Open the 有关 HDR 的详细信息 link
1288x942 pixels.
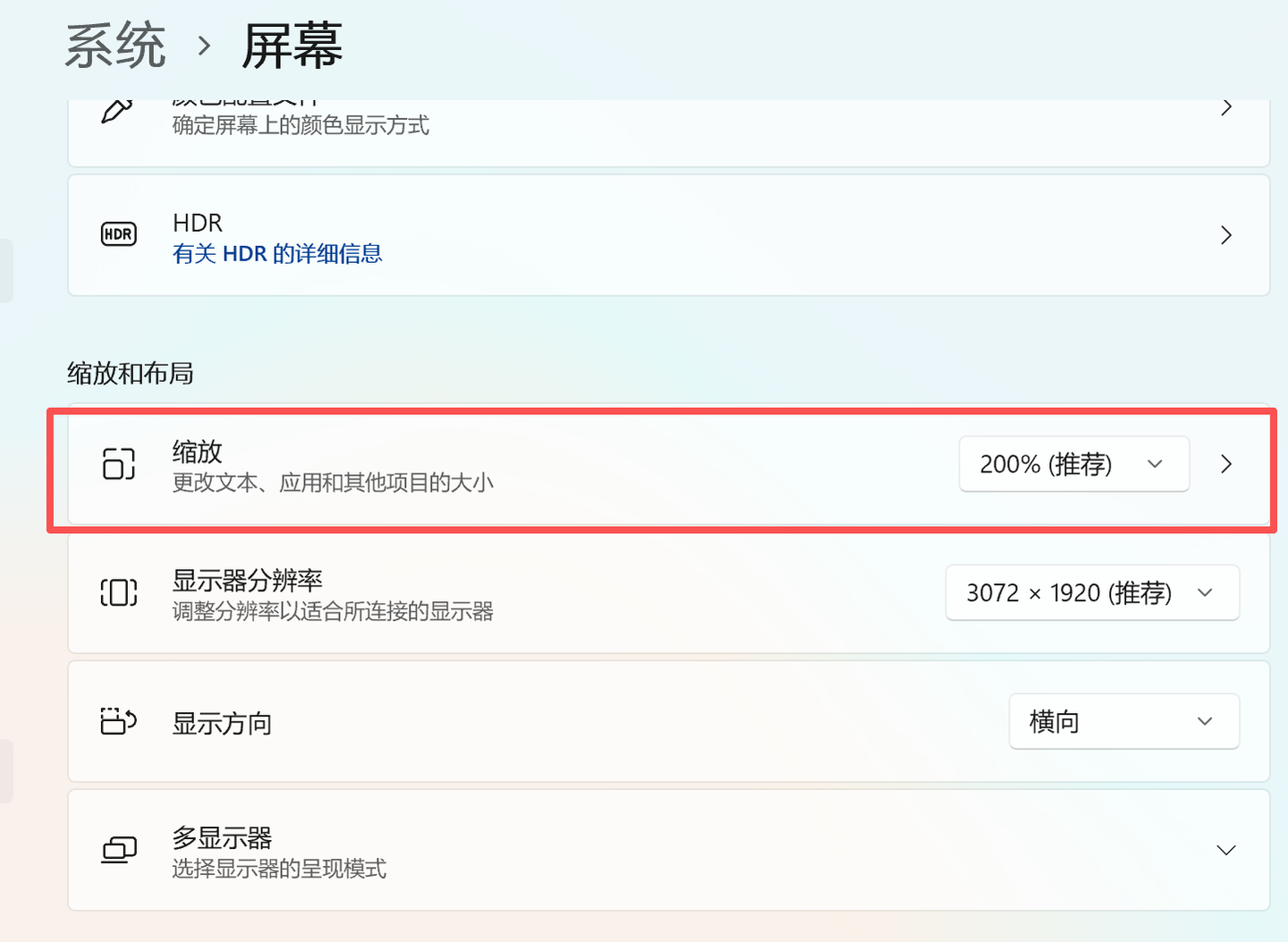pyautogui.click(x=277, y=254)
